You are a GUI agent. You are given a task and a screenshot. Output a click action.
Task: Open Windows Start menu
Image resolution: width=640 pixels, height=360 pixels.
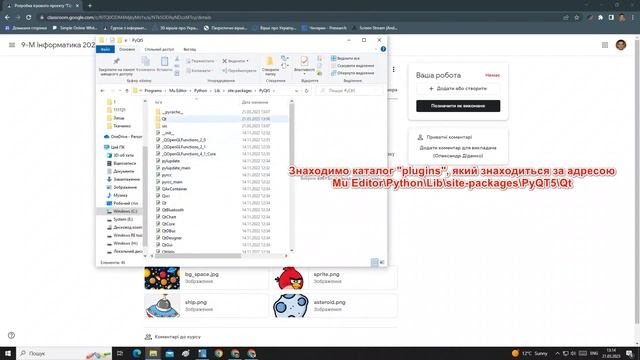[x=8, y=353]
